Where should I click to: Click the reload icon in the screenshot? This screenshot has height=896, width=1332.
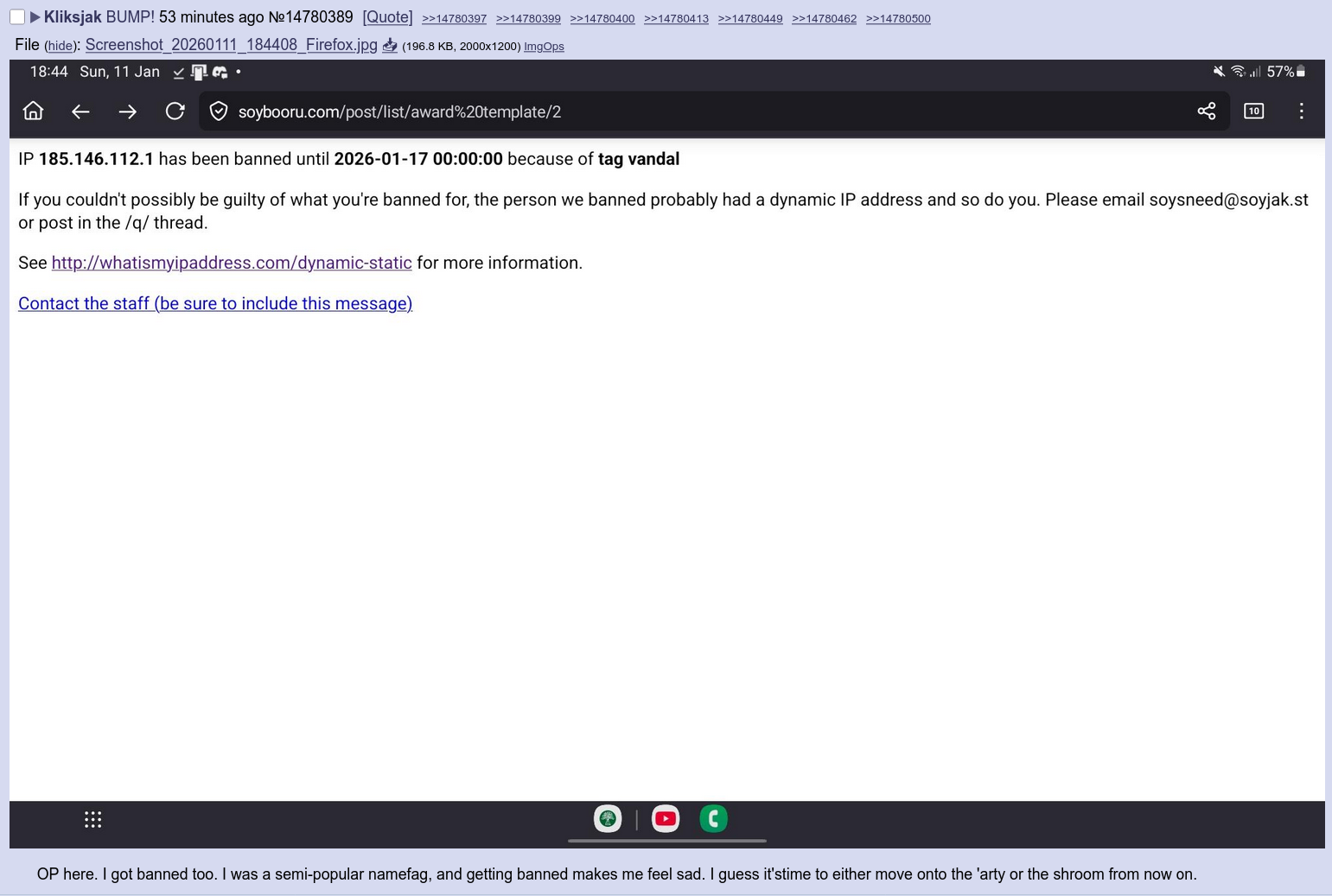click(x=175, y=111)
